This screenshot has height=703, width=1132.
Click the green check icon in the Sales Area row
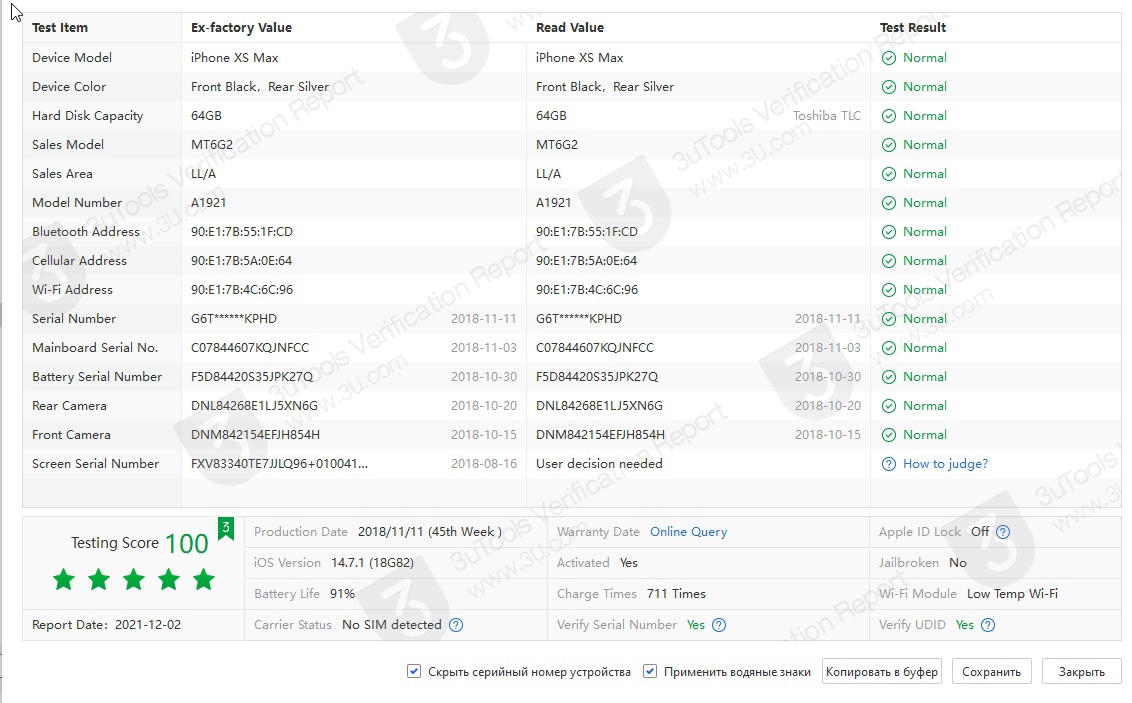tap(889, 174)
